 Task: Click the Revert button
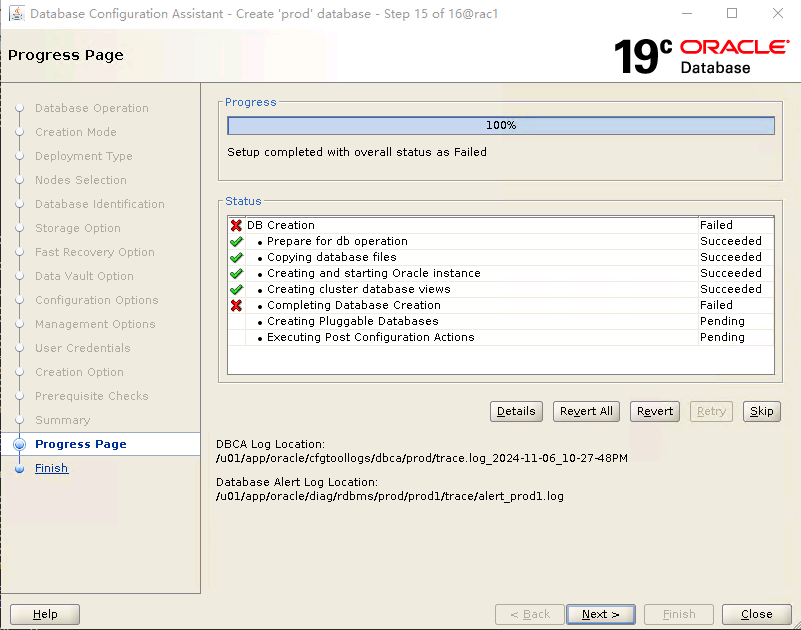(654, 411)
